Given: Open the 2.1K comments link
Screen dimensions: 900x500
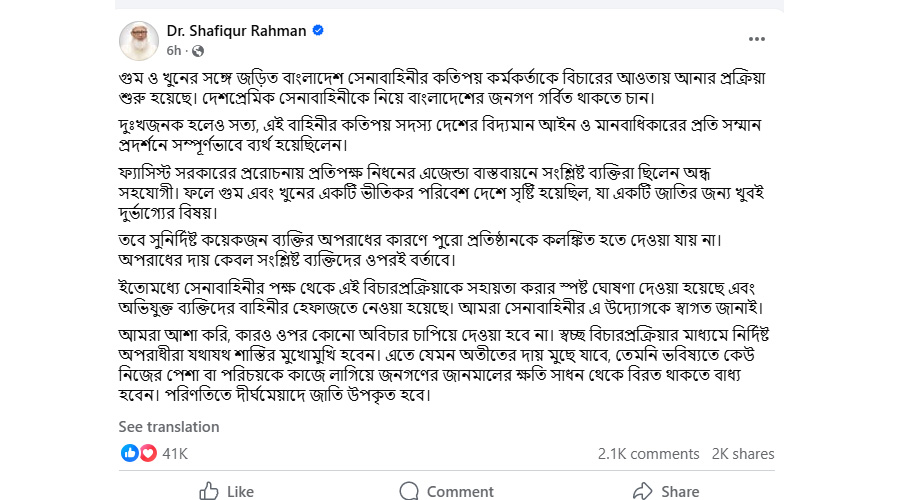Looking at the screenshot, I should click(x=648, y=454).
